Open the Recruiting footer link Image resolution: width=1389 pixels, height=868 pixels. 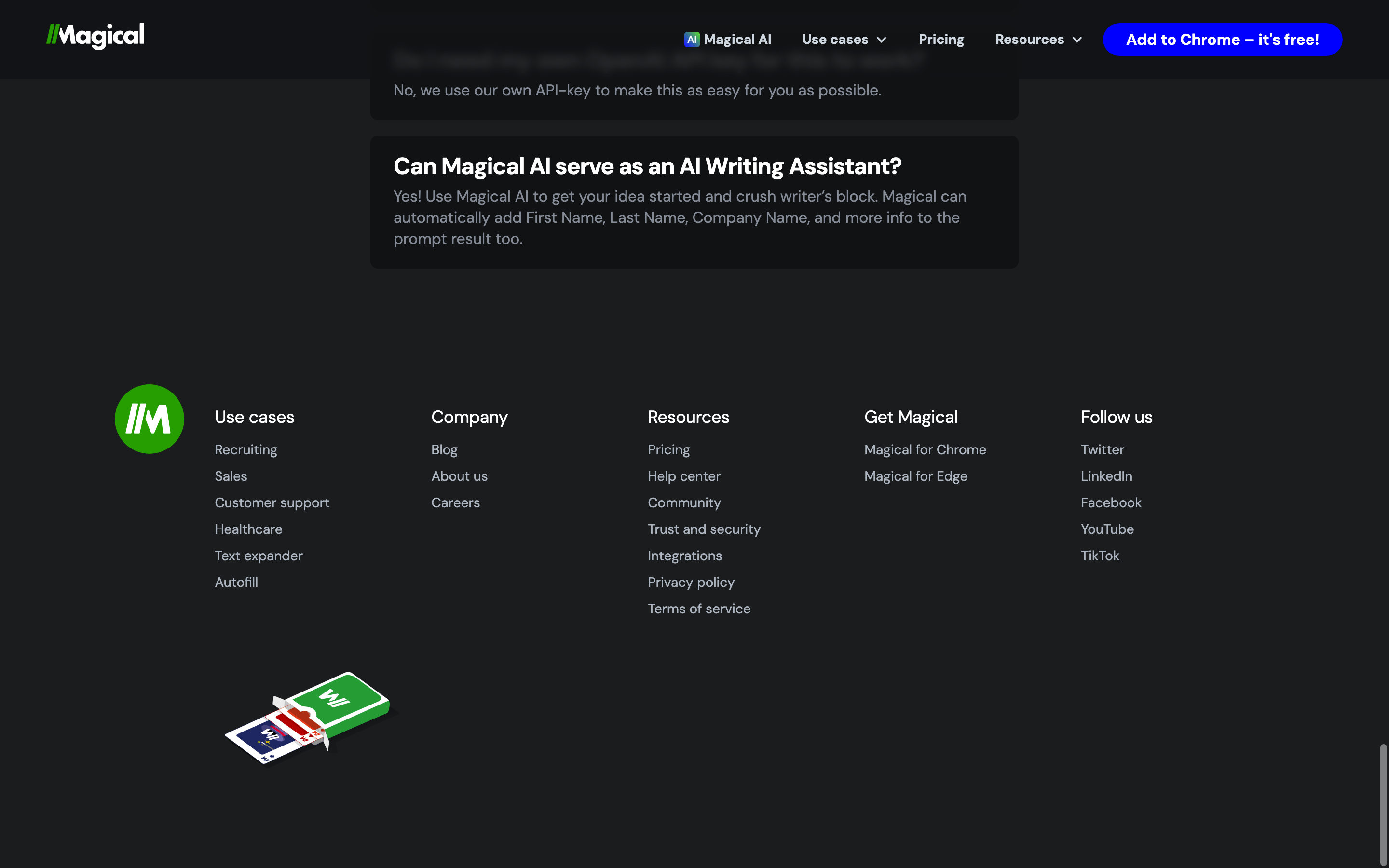pyautogui.click(x=245, y=449)
